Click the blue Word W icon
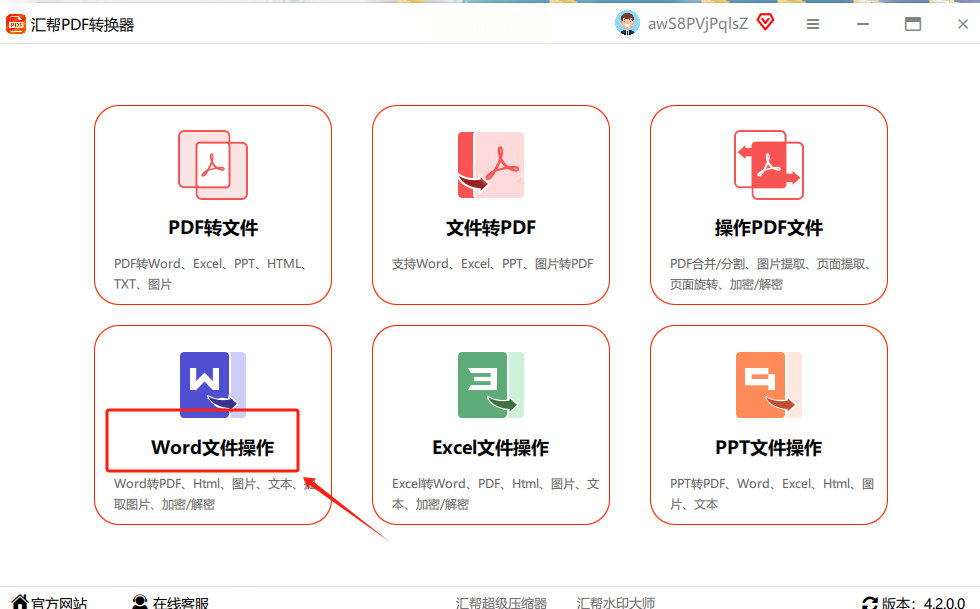Screen dimensions: 980x609 point(212,385)
